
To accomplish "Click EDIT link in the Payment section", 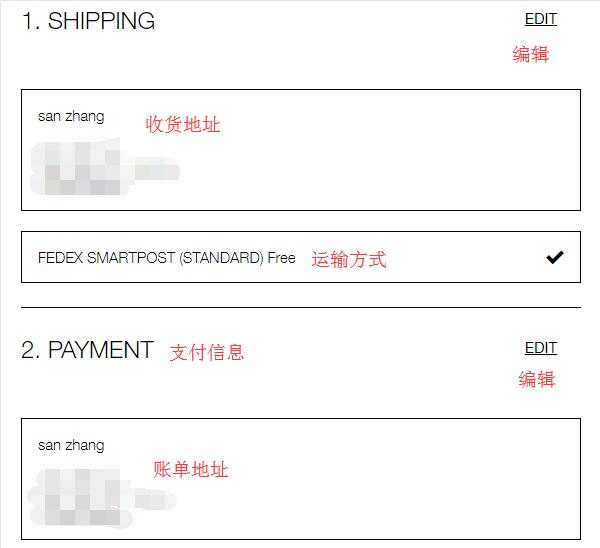I will (x=540, y=348).
